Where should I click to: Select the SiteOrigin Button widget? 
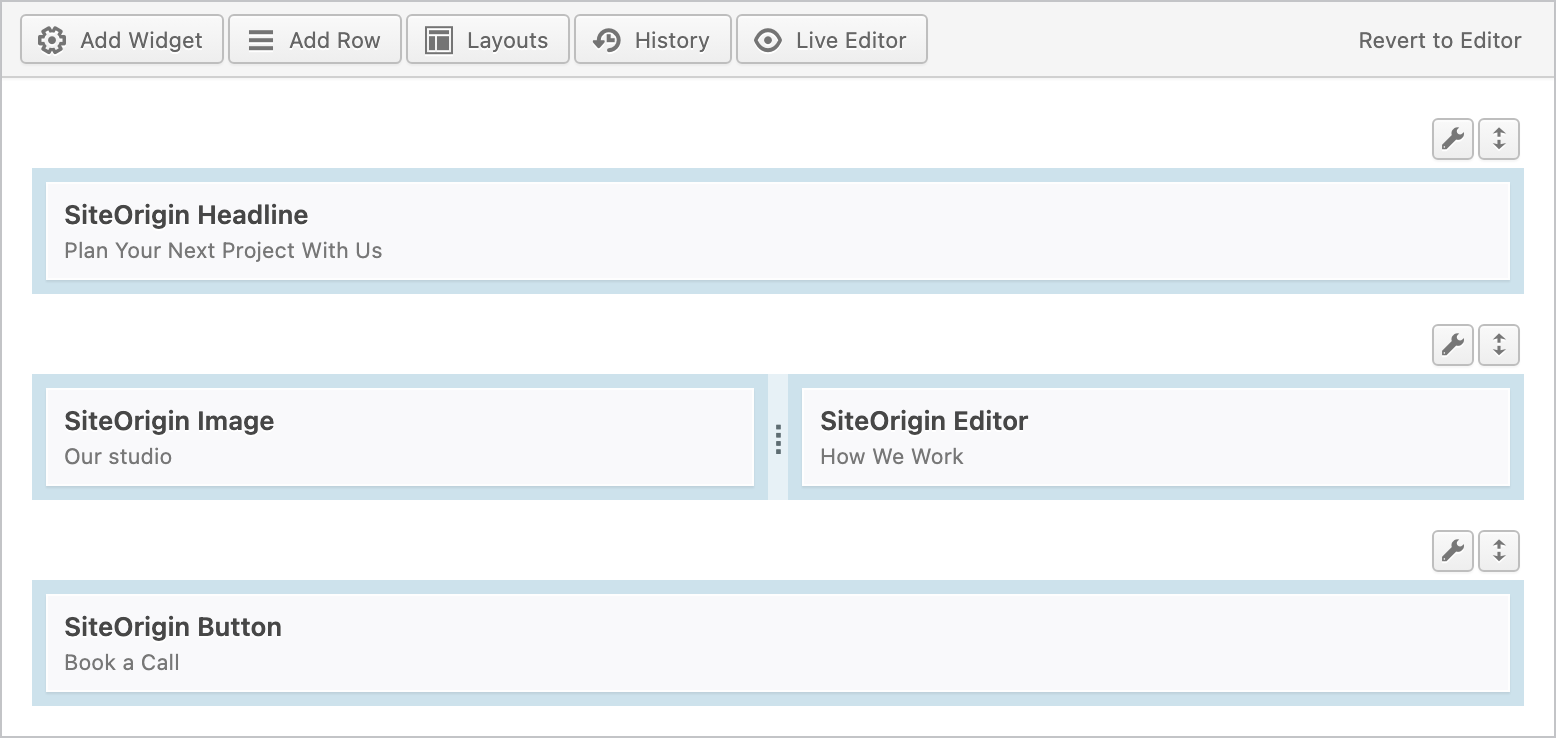tap(778, 643)
